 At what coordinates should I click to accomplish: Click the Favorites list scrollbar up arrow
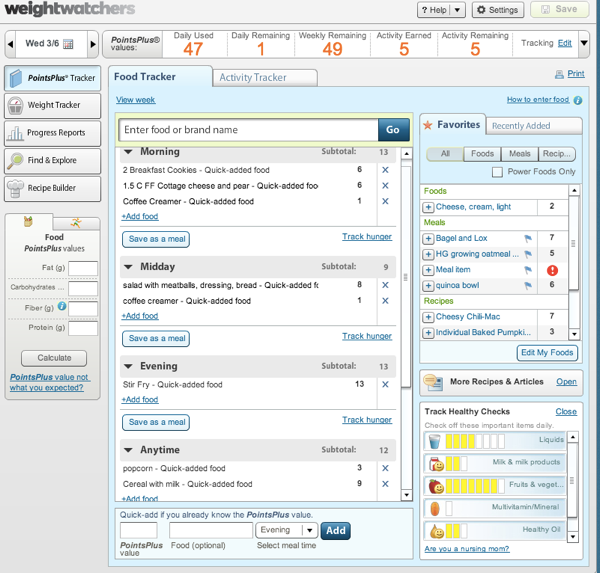tap(574, 190)
